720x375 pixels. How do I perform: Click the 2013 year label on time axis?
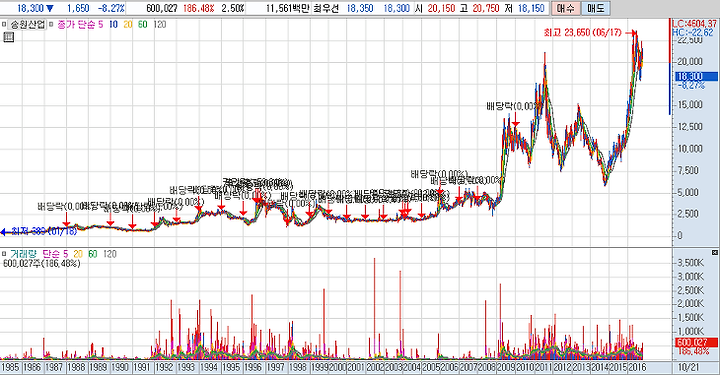pos(581,367)
